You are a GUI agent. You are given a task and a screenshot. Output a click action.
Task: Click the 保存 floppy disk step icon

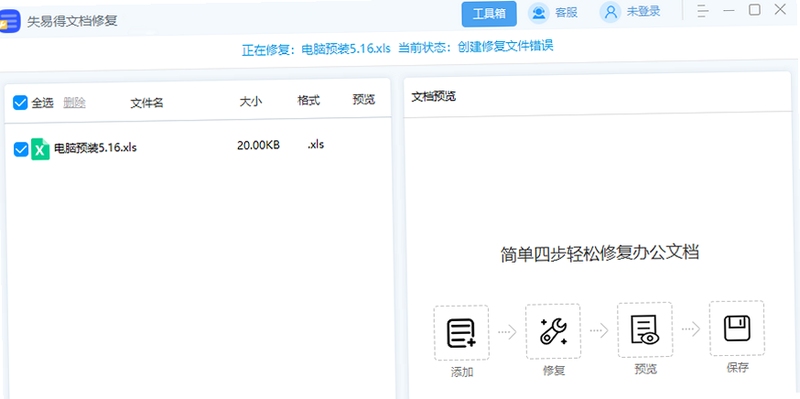(737, 328)
